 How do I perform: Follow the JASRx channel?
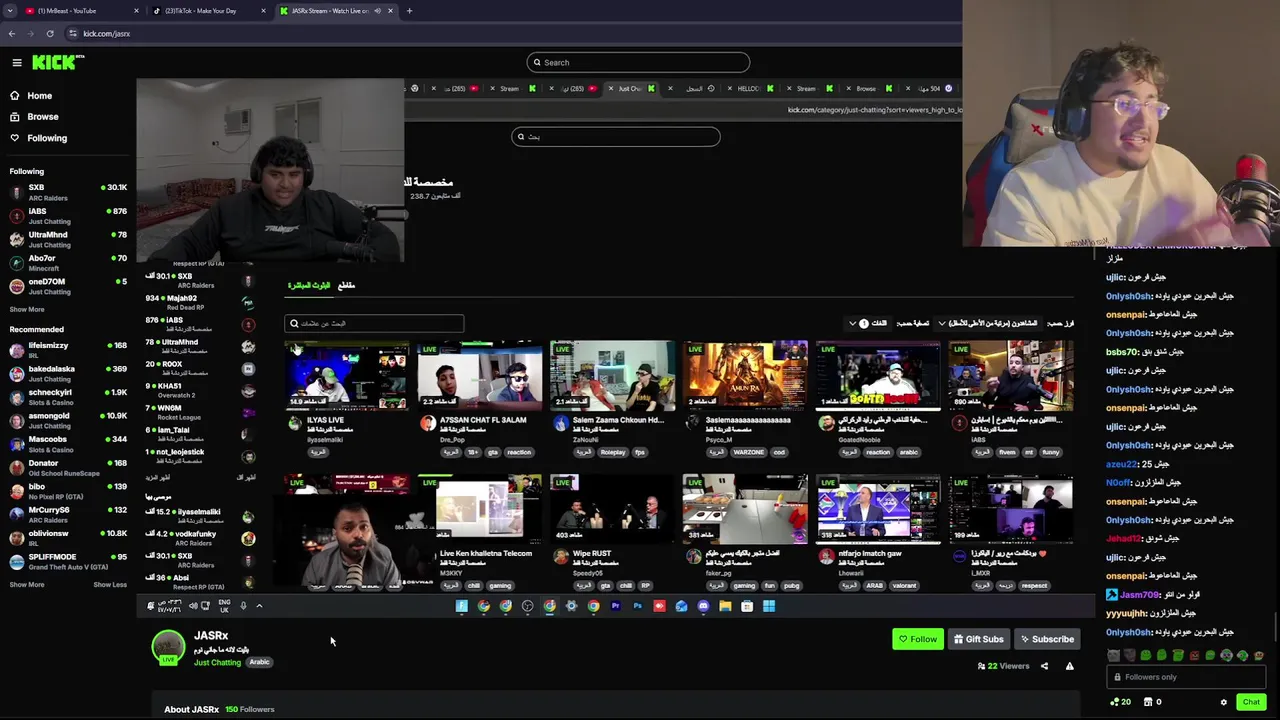[x=917, y=639]
